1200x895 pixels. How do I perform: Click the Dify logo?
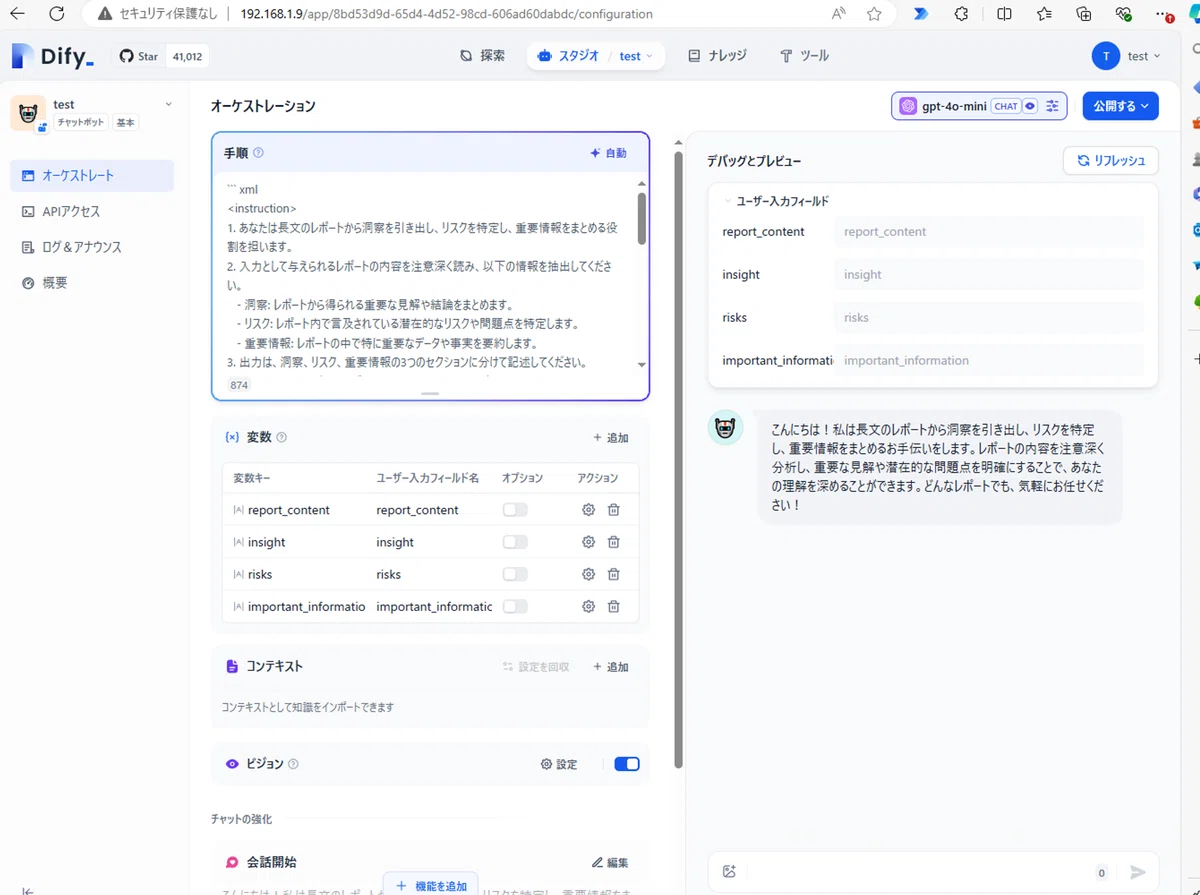(x=53, y=56)
